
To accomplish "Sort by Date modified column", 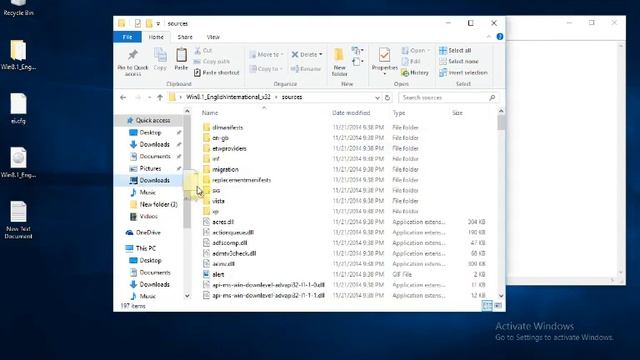I will pos(351,113).
